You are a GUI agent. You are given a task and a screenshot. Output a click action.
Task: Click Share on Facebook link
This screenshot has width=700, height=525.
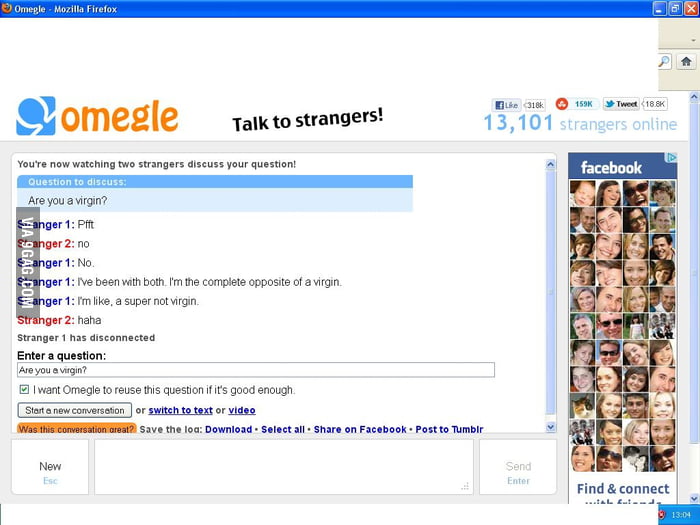point(360,429)
